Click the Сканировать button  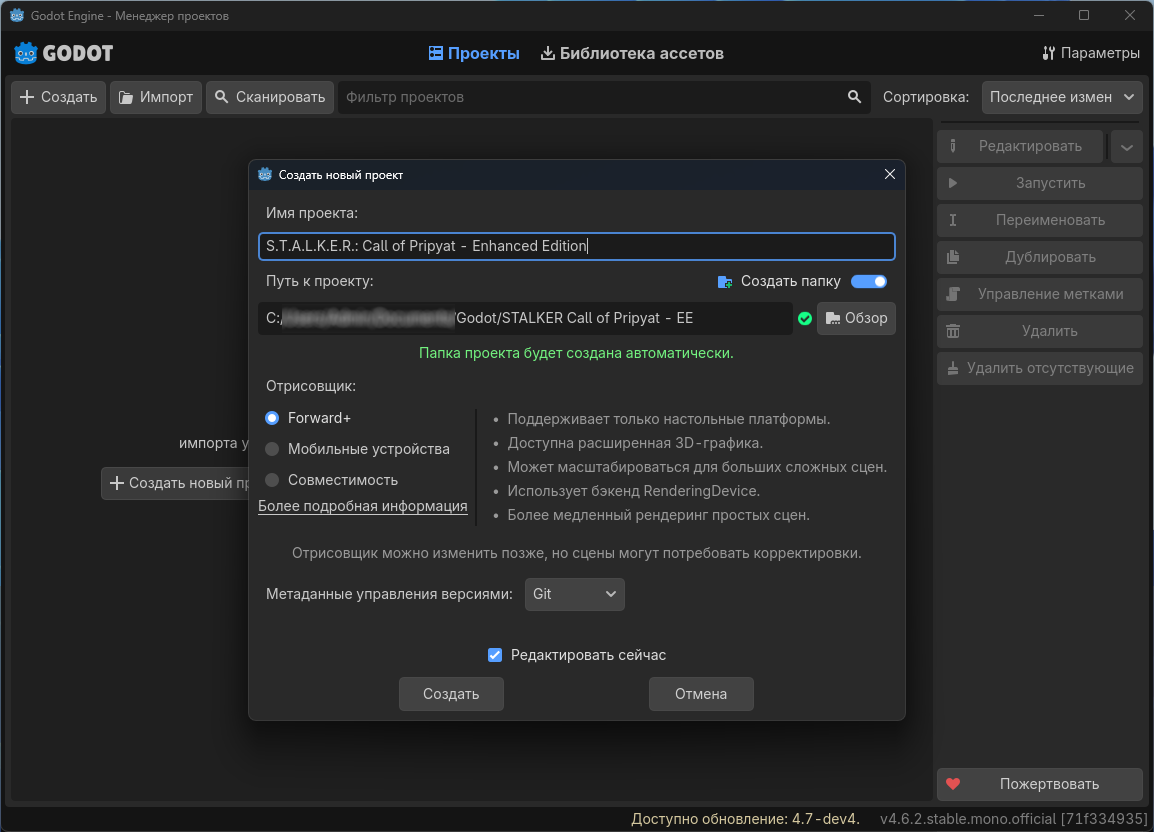click(x=270, y=97)
